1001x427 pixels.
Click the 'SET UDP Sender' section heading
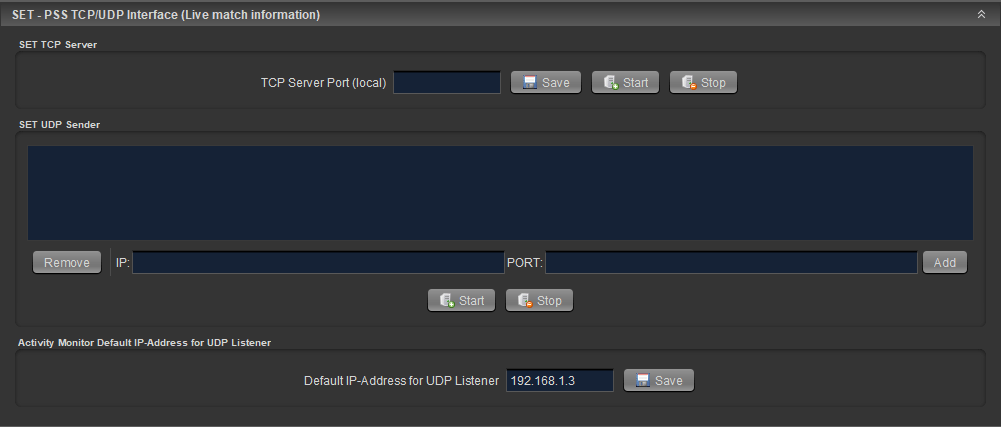(59, 124)
